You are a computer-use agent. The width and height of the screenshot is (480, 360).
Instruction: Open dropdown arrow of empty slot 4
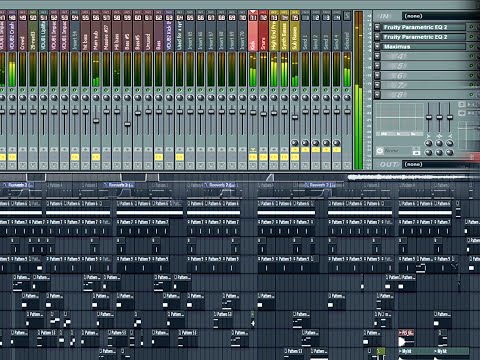pos(377,56)
